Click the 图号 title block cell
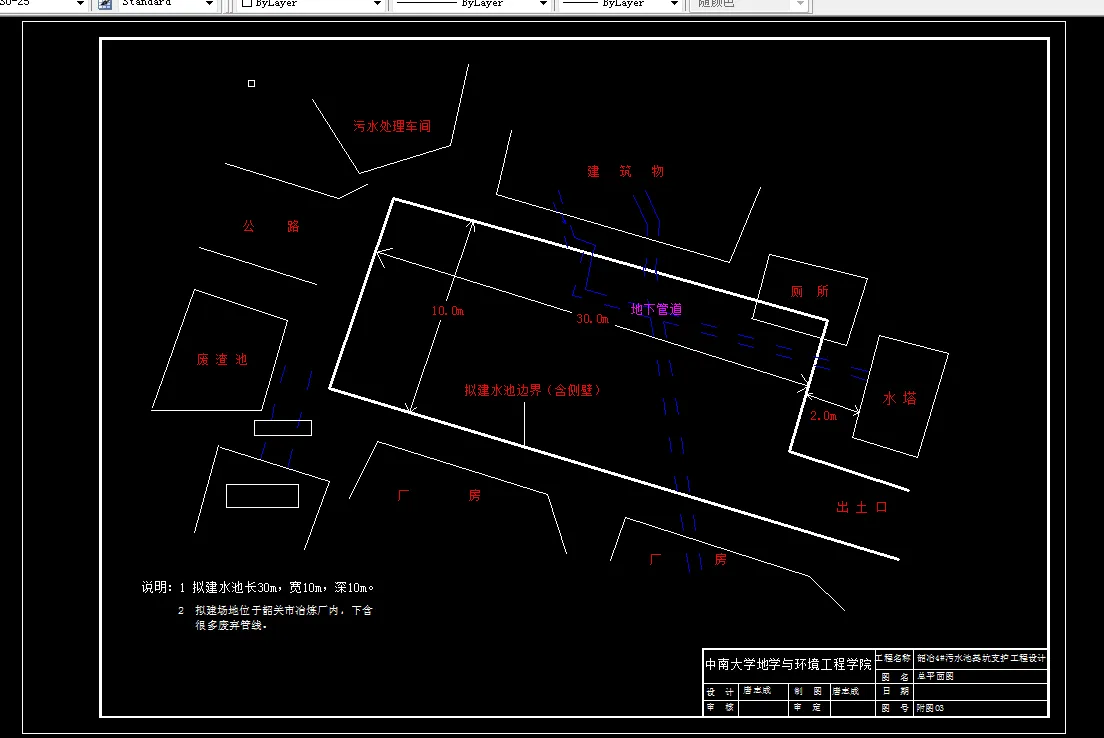This screenshot has width=1104, height=738. pos(895,708)
